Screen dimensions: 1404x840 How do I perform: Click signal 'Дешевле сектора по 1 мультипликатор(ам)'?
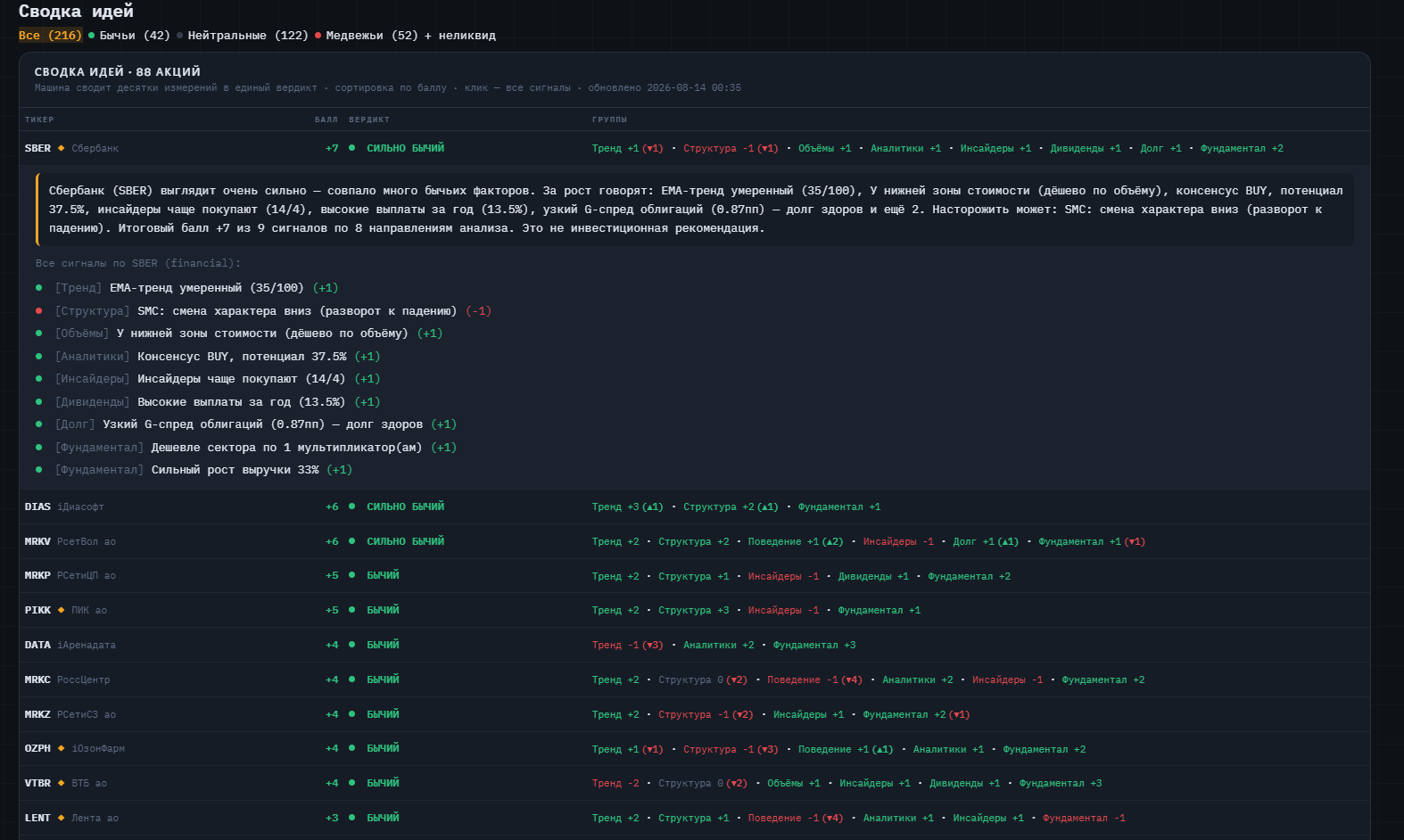point(286,448)
